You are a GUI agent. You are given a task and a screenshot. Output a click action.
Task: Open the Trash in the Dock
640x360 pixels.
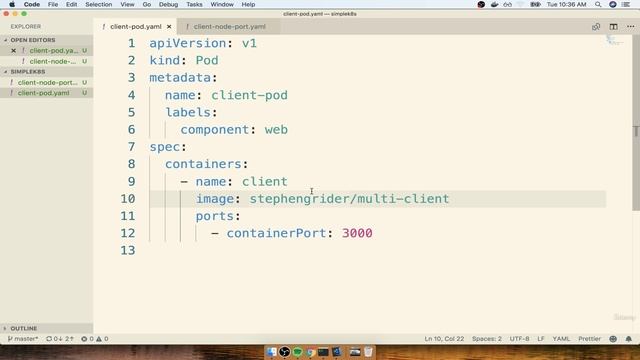pos(368,351)
